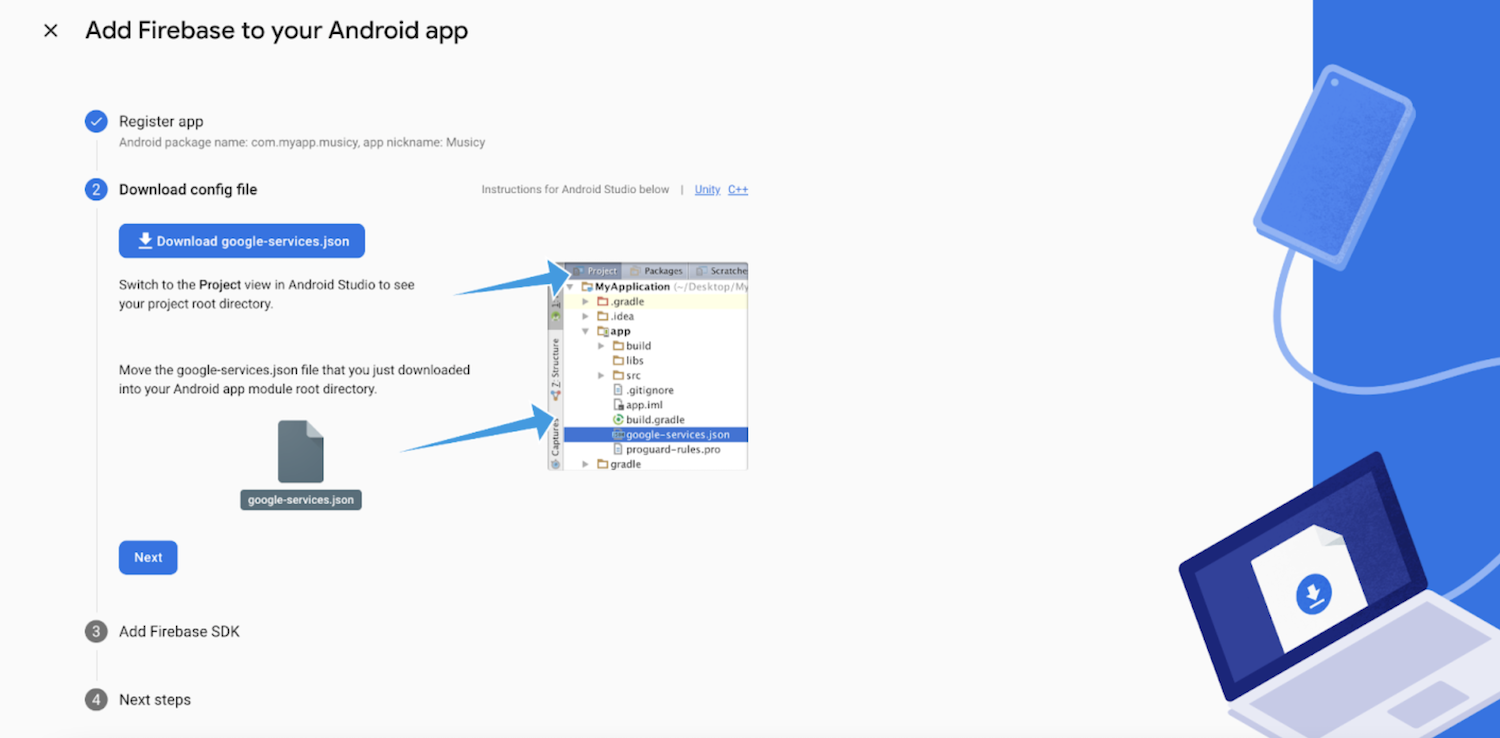Open the Add Firebase SDK step
This screenshot has width=1500, height=738.
point(179,632)
